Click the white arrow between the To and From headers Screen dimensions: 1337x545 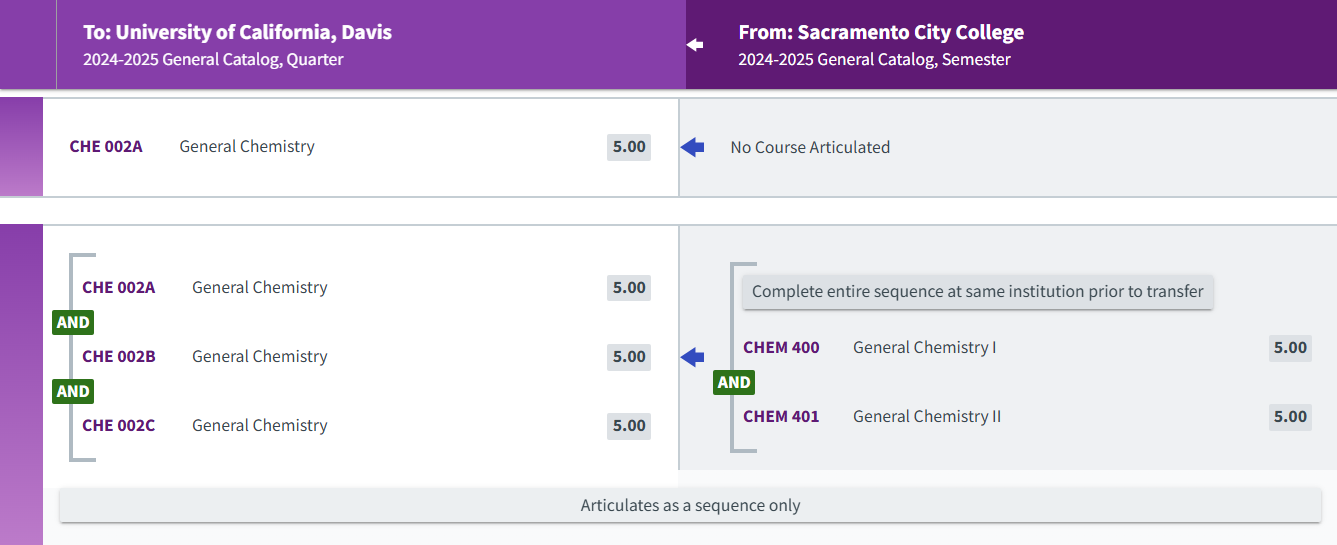[x=695, y=45]
